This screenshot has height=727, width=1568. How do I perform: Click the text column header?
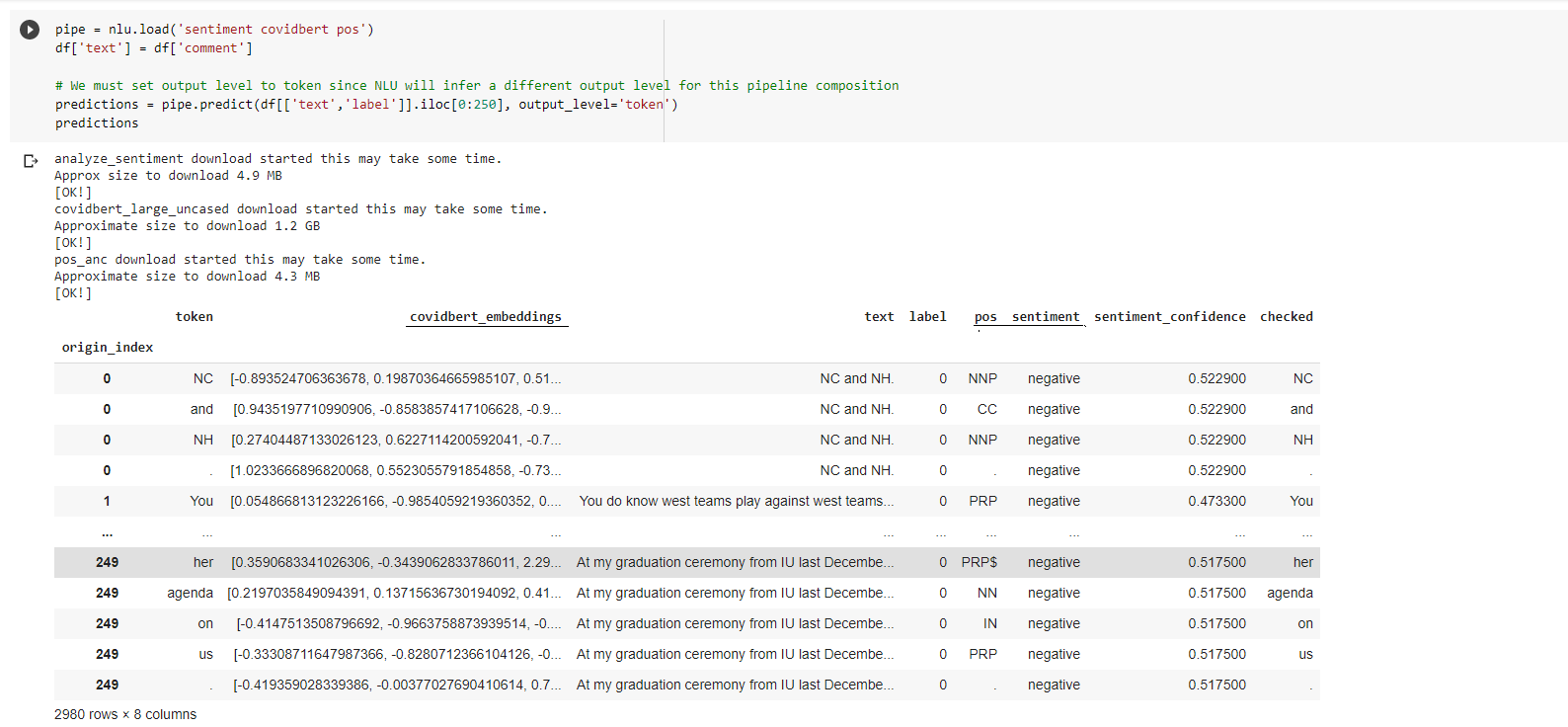[879, 317]
